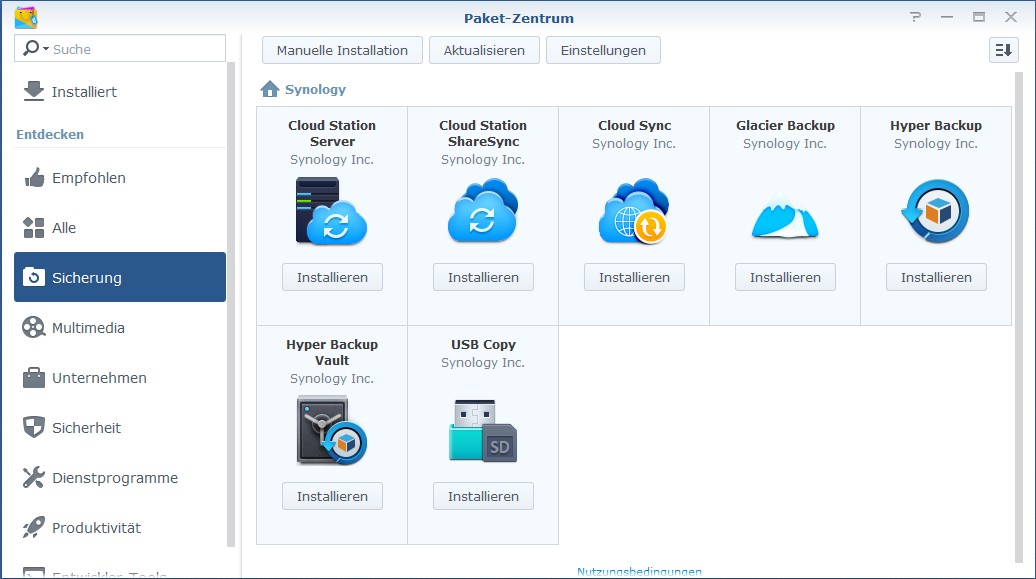Install Hyper Backup package

(936, 277)
